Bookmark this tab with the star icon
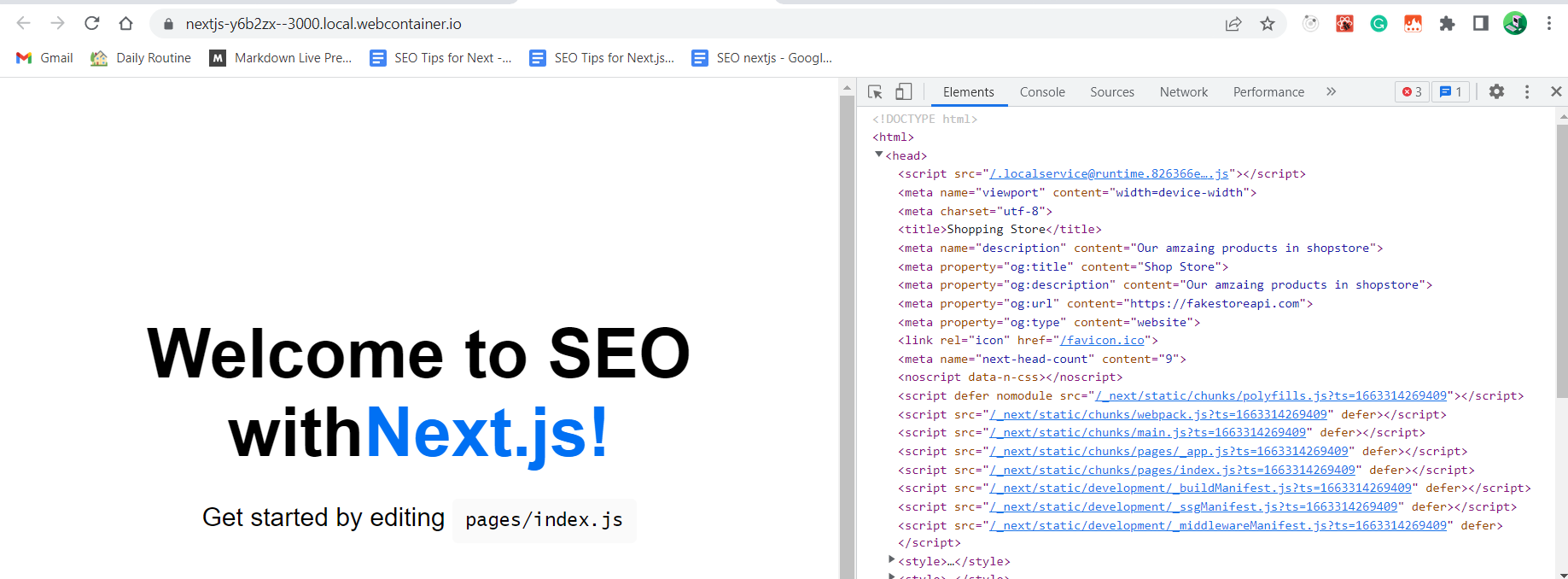 (1268, 24)
